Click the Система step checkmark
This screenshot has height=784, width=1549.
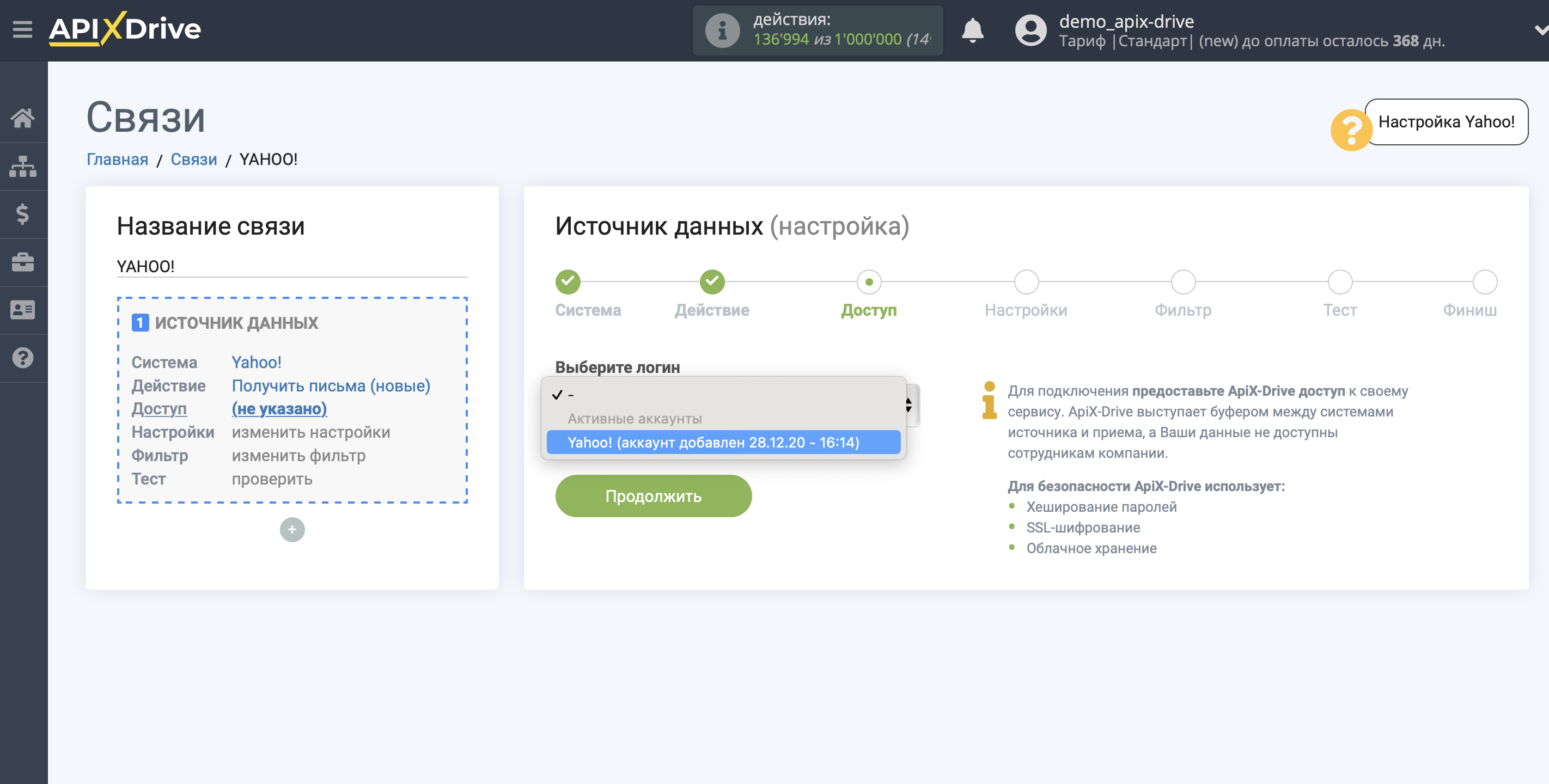point(568,281)
